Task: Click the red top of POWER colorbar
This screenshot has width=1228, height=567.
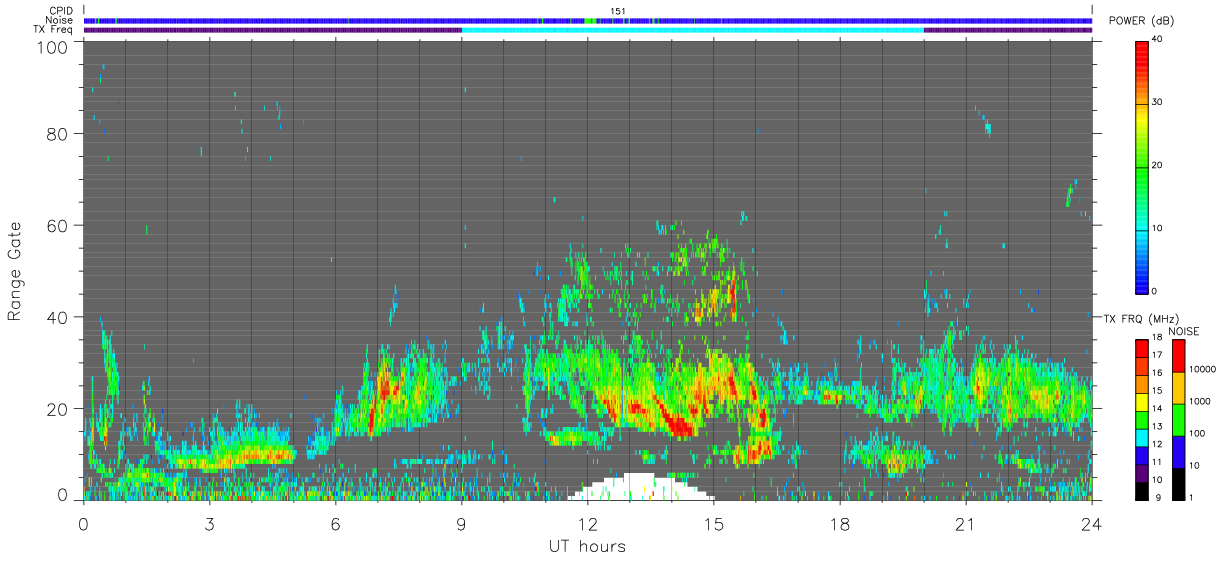Action: click(1142, 50)
